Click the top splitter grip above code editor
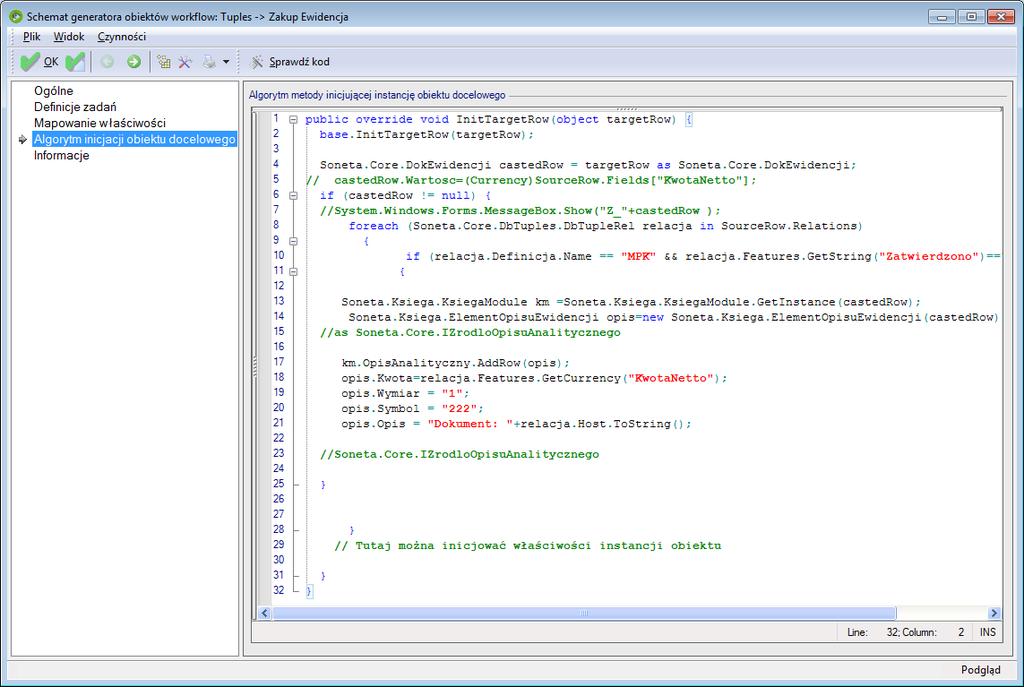The height and width of the screenshot is (687, 1024). (x=627, y=108)
